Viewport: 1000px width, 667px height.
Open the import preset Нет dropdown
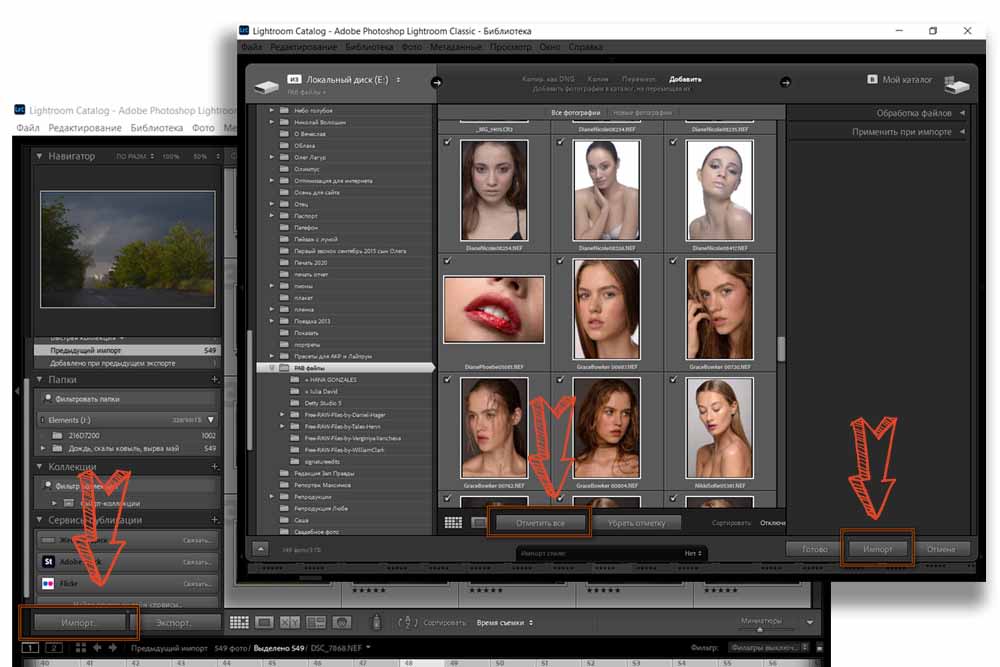693,553
